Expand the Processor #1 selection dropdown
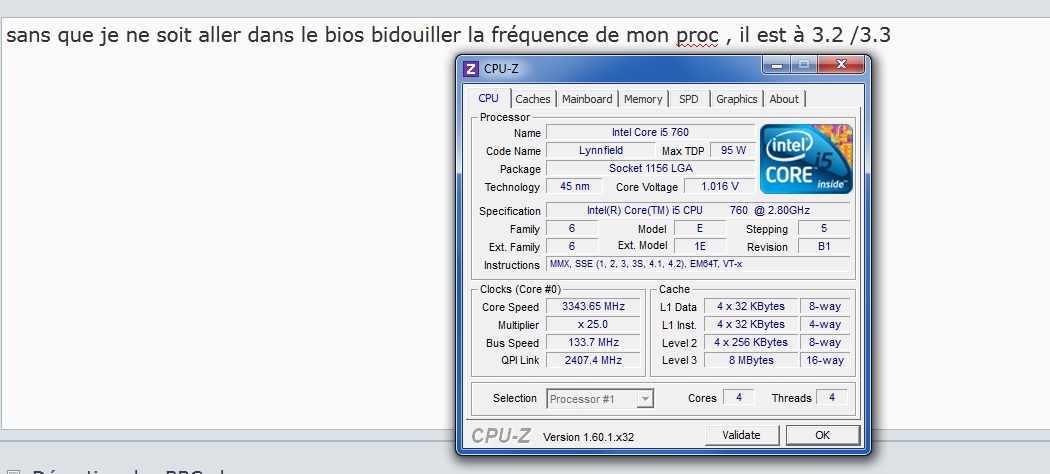 645,399
